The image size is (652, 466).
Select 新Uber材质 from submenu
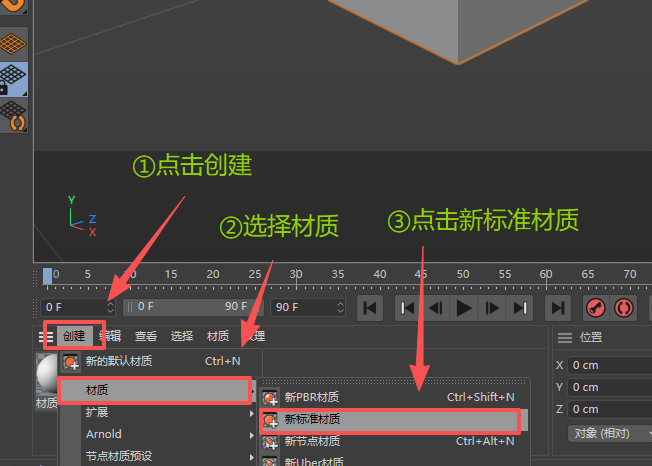point(394,461)
